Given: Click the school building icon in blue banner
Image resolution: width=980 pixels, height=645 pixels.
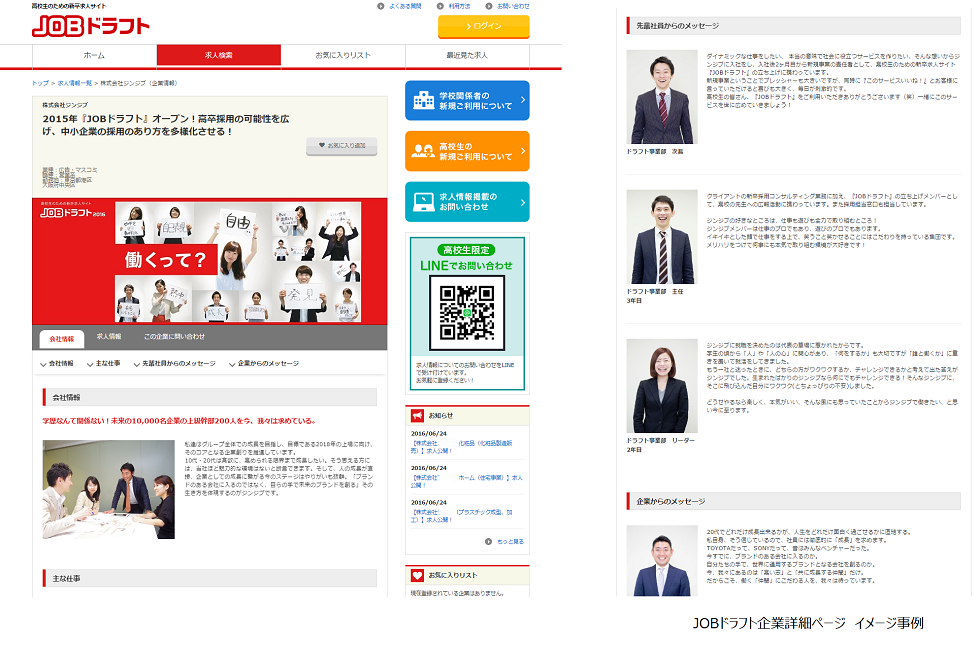Looking at the screenshot, I should (x=423, y=100).
